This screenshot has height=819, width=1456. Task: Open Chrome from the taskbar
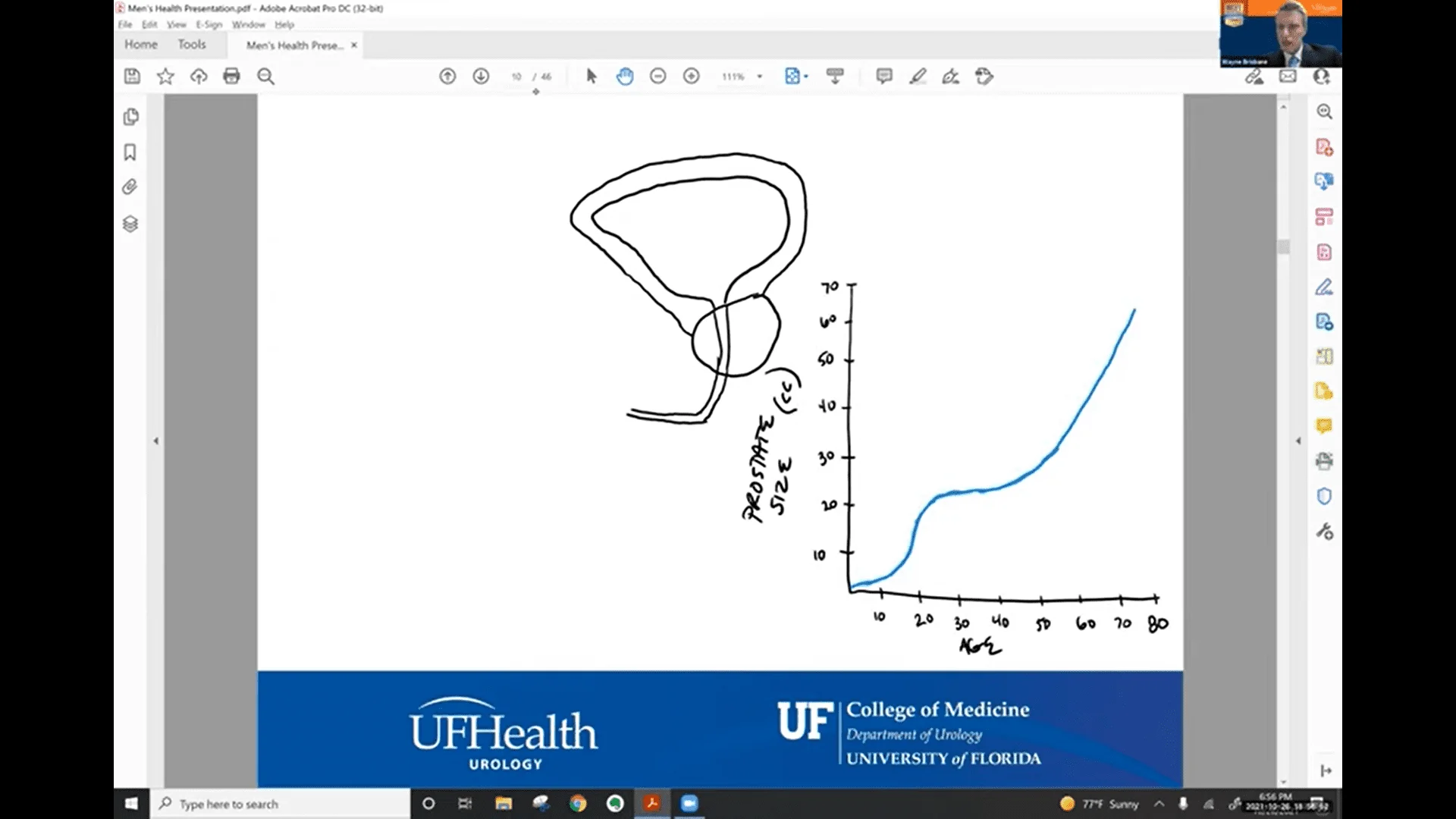(x=578, y=803)
